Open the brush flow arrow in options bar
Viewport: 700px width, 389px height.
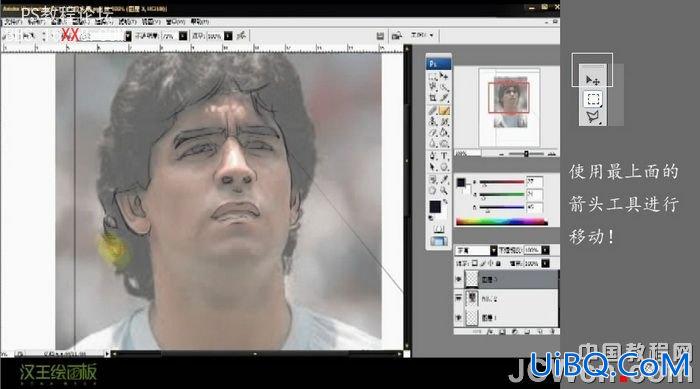[228, 36]
